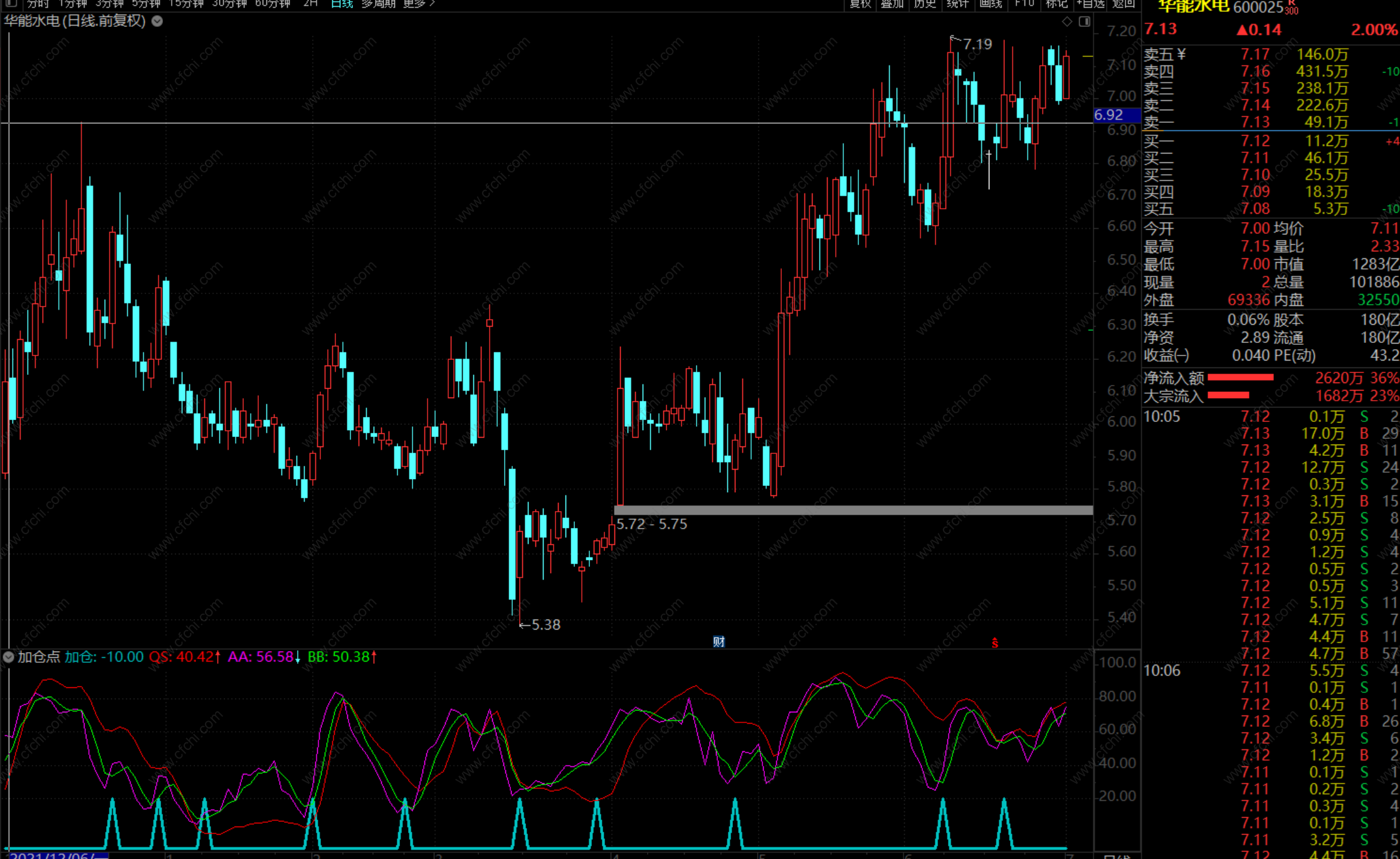The image size is (1400, 859).
Task: Click the yen icon beside 卖五
Action: [1181, 54]
